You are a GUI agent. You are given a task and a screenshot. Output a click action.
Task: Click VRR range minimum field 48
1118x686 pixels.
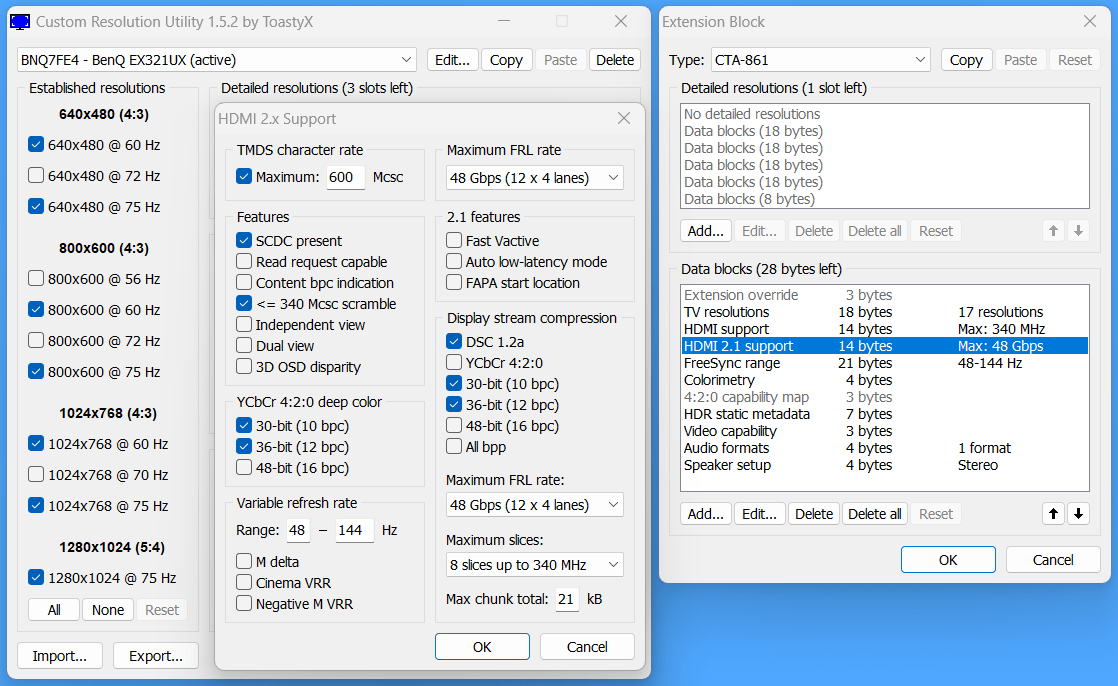(x=298, y=530)
